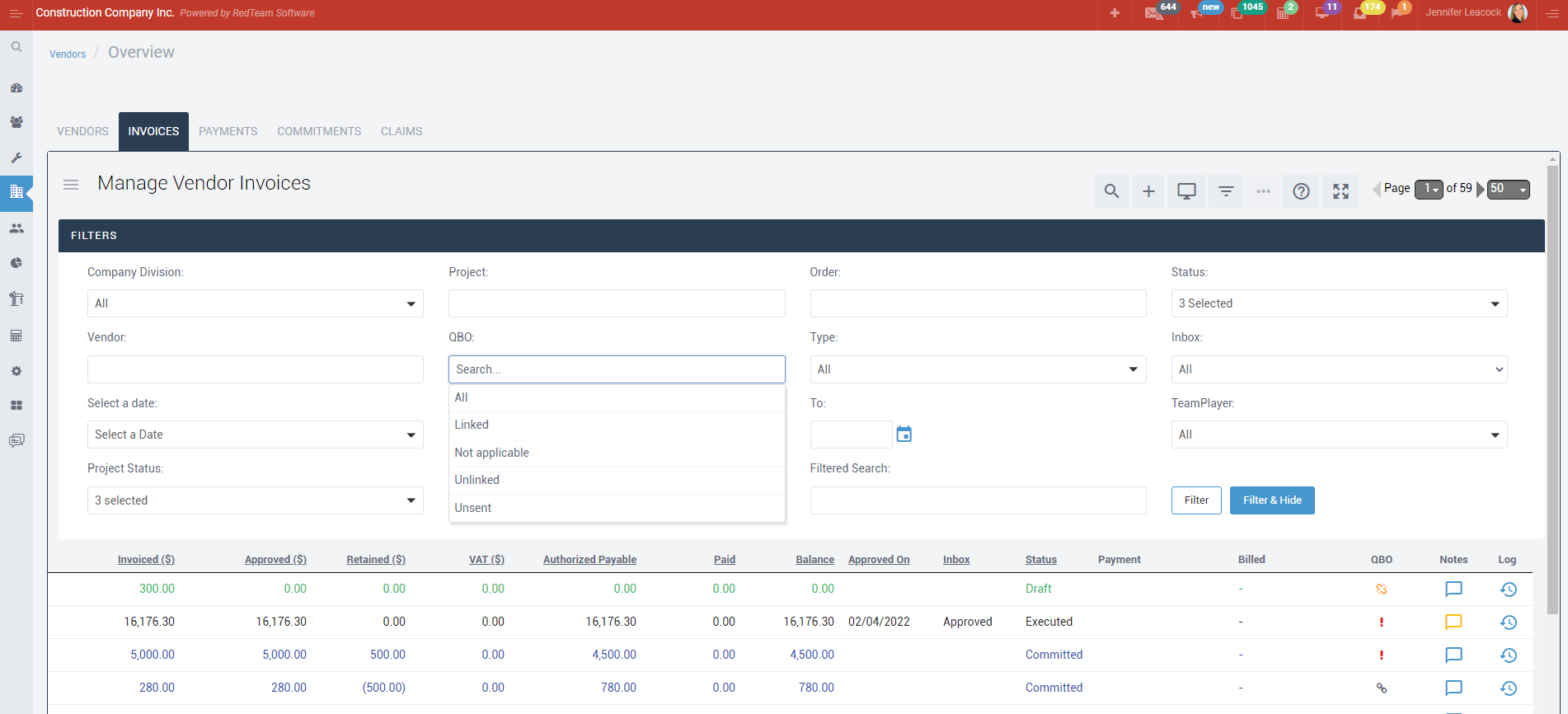The image size is (1568, 714).
Task: Switch to the PAYMENTS tab
Action: pos(228,131)
